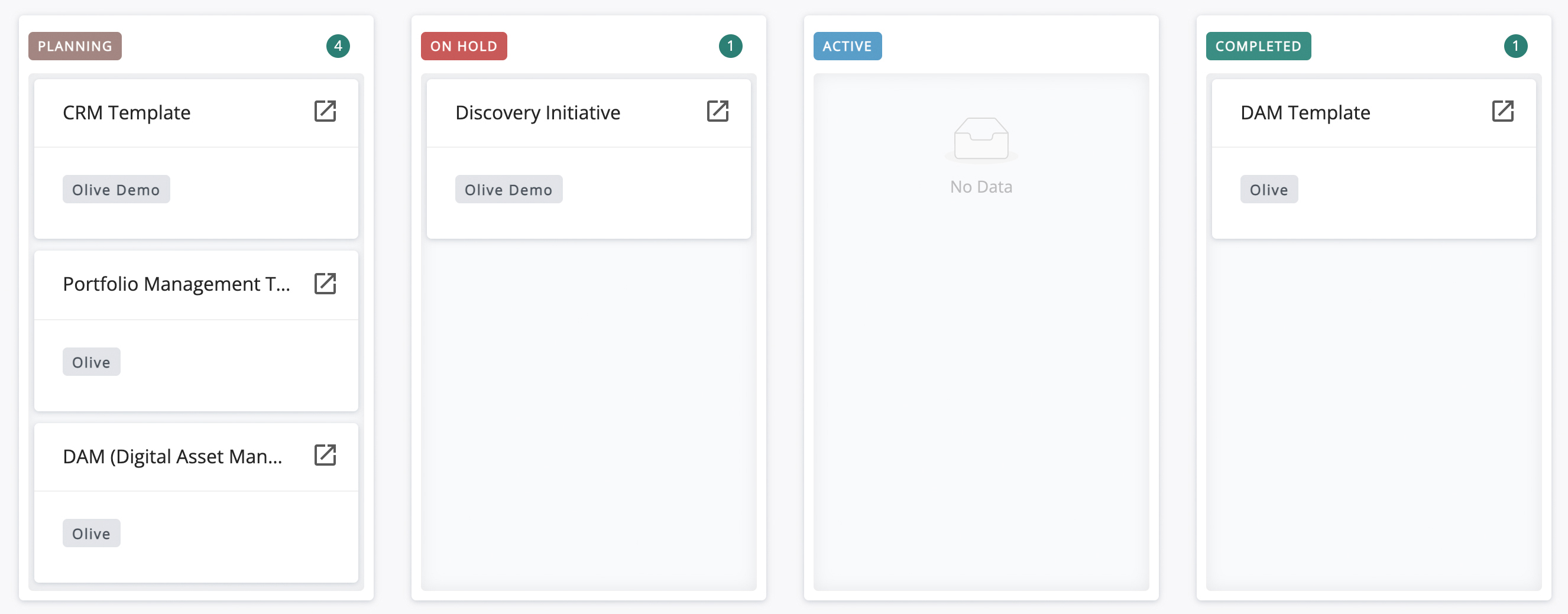The width and height of the screenshot is (1568, 614).
Task: Select the DAM (Digital Asset Man... card title
Action: pyautogui.click(x=172, y=456)
